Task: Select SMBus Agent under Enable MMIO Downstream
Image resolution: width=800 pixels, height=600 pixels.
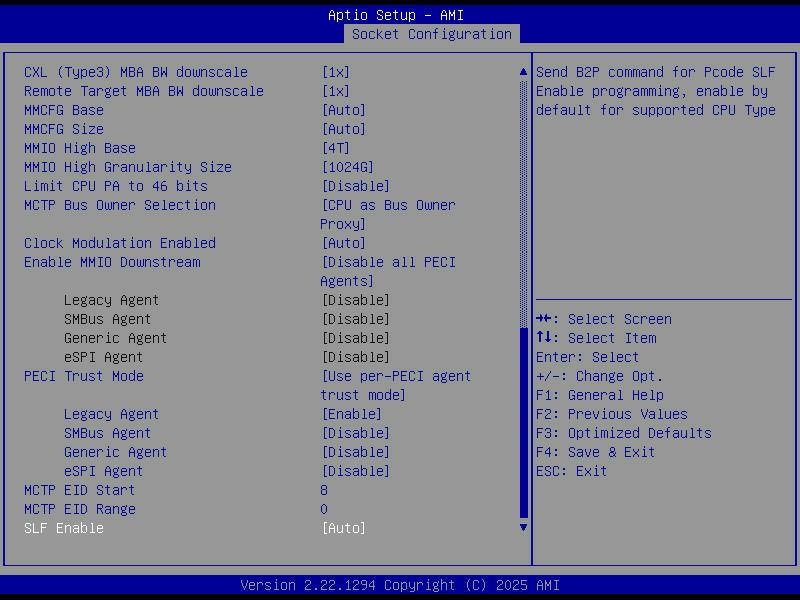Action: click(107, 319)
